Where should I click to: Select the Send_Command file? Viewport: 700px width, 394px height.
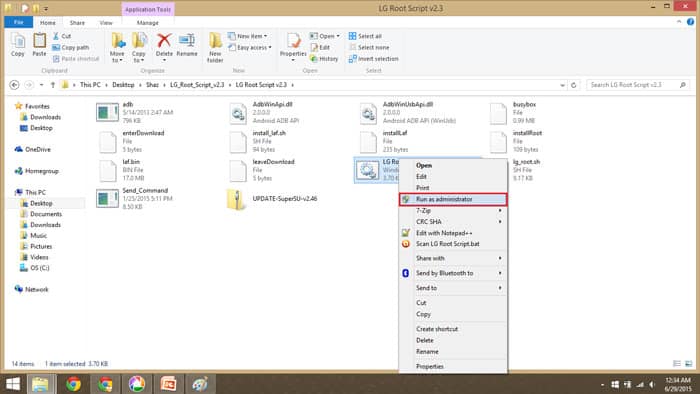(x=134, y=199)
